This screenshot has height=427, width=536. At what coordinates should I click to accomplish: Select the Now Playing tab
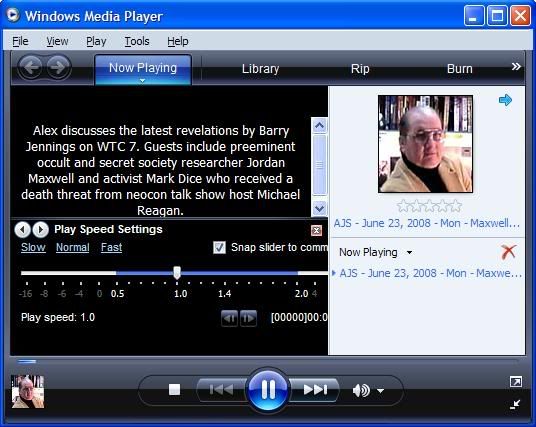[143, 69]
